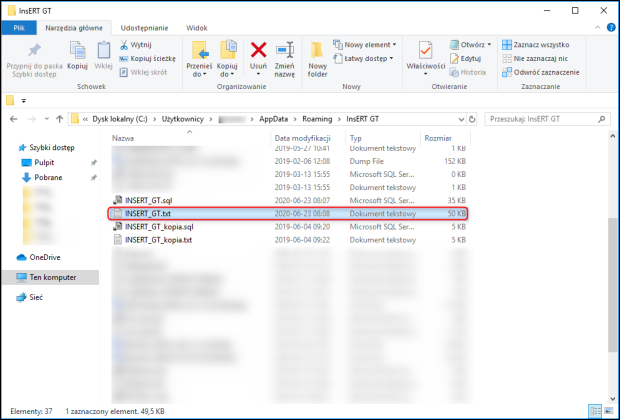The image size is (620, 420).
Task: Click Odwróć zaznaczenie
Action: [540, 72]
